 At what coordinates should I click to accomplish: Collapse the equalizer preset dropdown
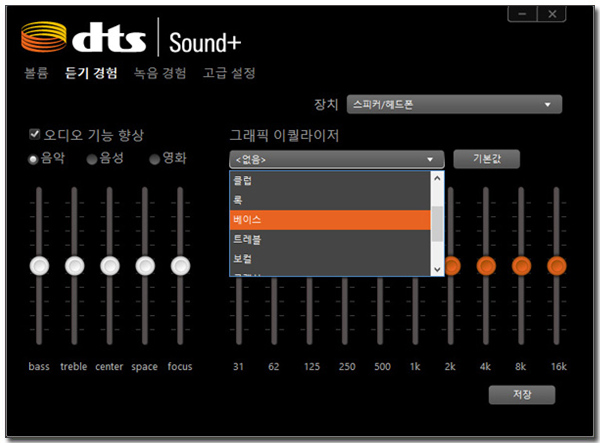(x=431, y=159)
